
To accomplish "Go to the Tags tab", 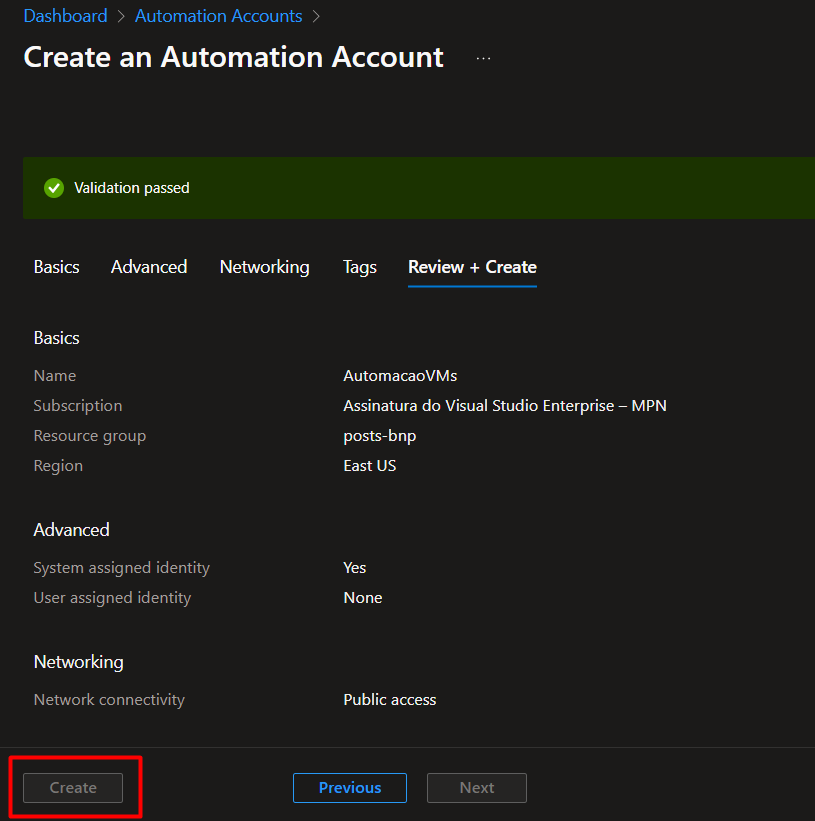I will click(359, 267).
